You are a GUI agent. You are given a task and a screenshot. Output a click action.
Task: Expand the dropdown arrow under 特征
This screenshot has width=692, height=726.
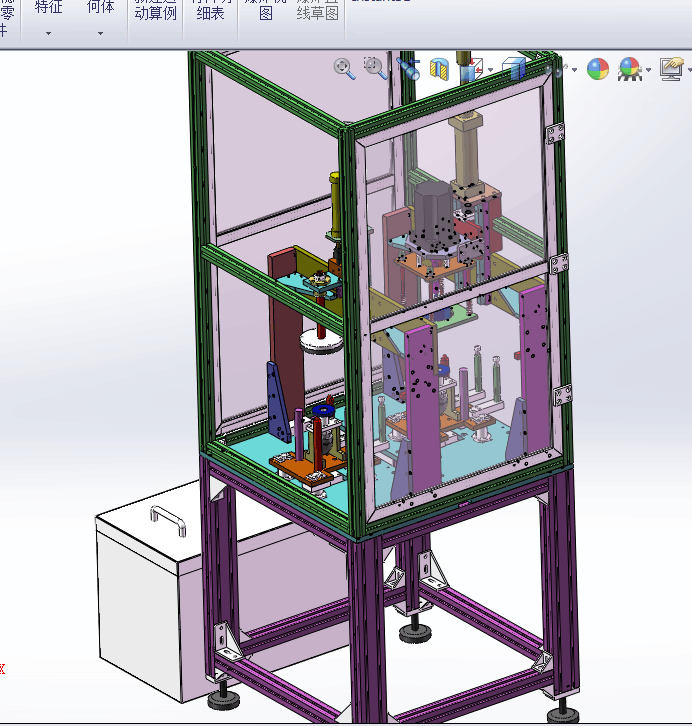49,33
